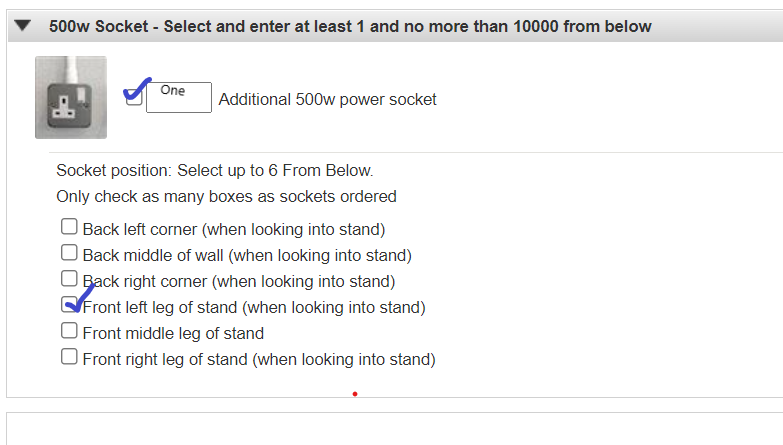
Task: Click the Back middle of wall label text
Action: coord(247,255)
